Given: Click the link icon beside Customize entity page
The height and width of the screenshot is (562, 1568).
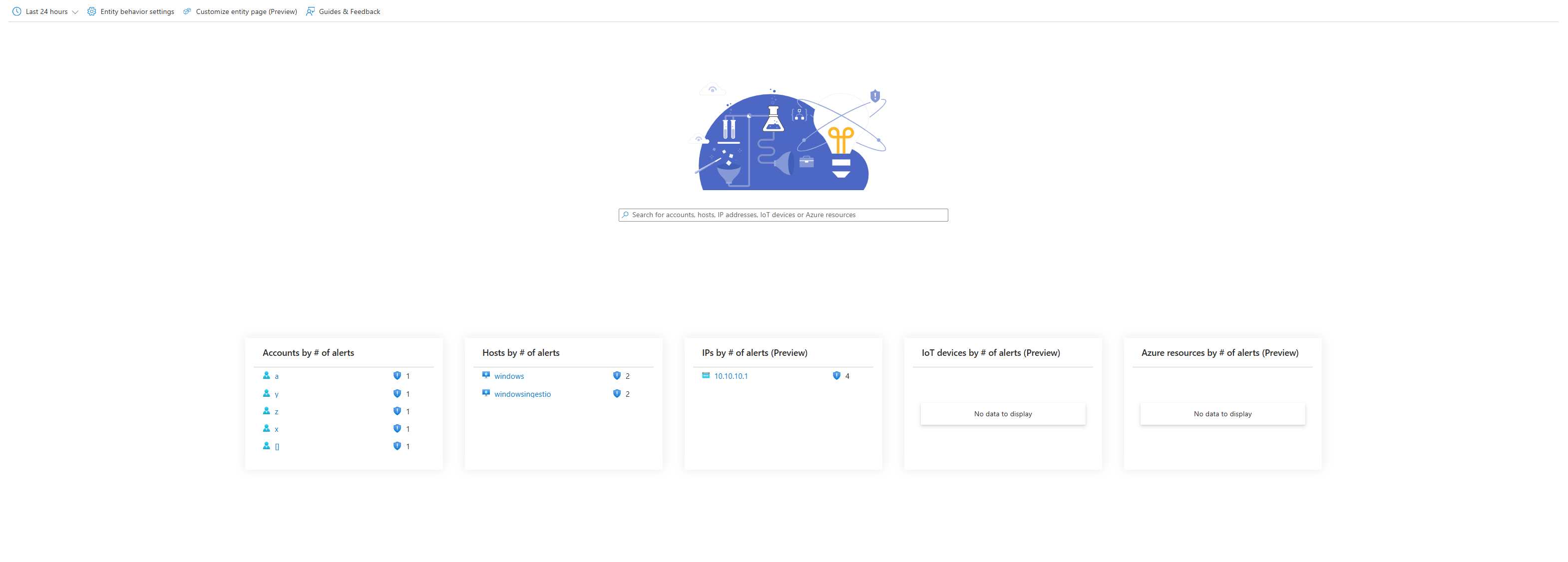Looking at the screenshot, I should [187, 11].
